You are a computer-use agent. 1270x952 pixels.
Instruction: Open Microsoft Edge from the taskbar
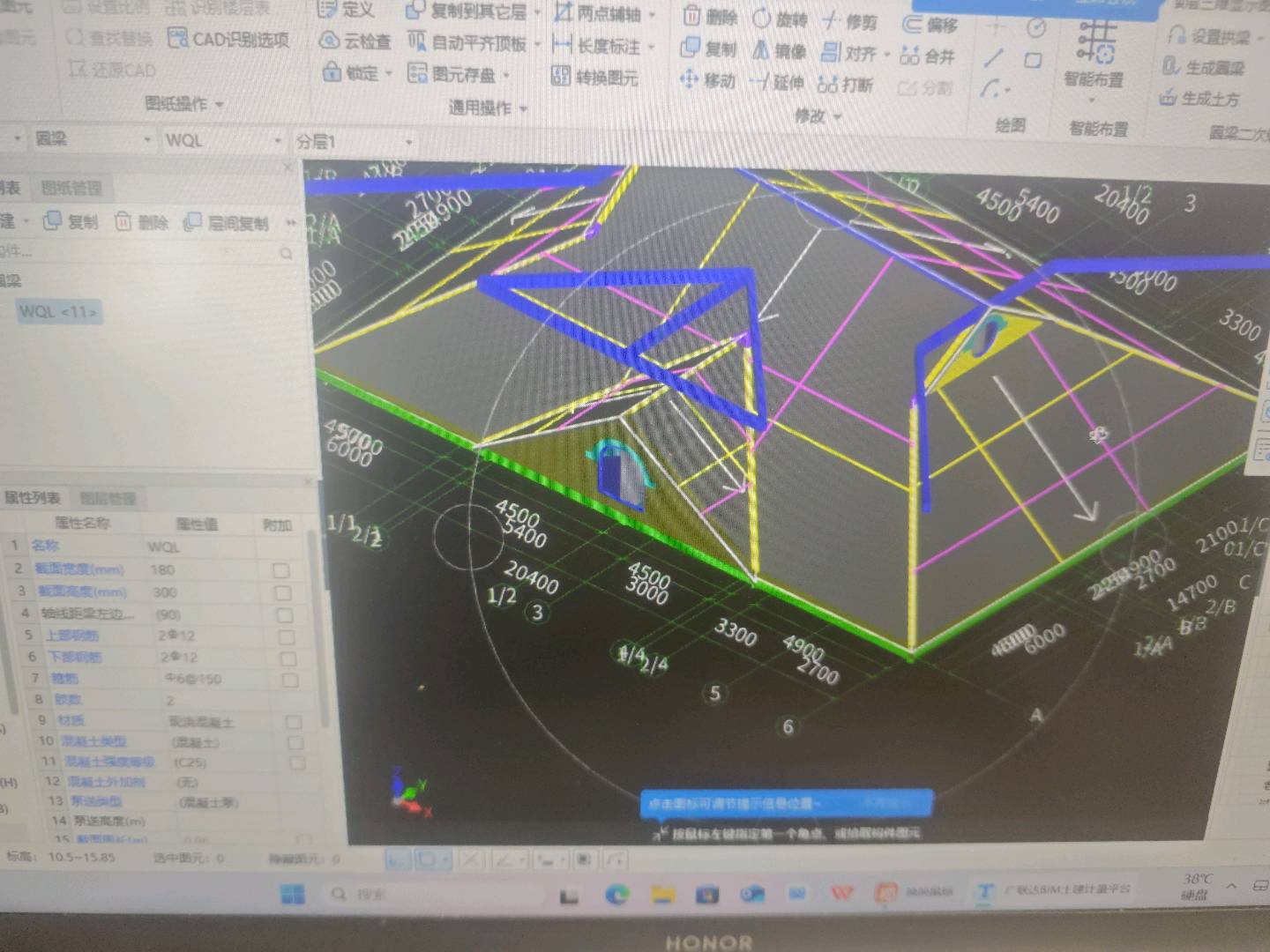pyautogui.click(x=616, y=895)
